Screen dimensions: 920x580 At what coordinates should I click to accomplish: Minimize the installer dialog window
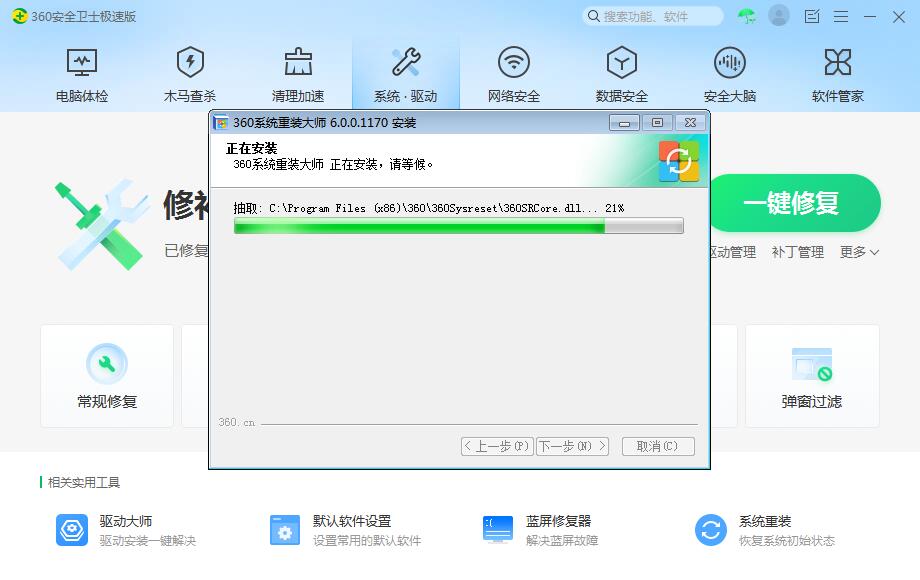coord(624,123)
